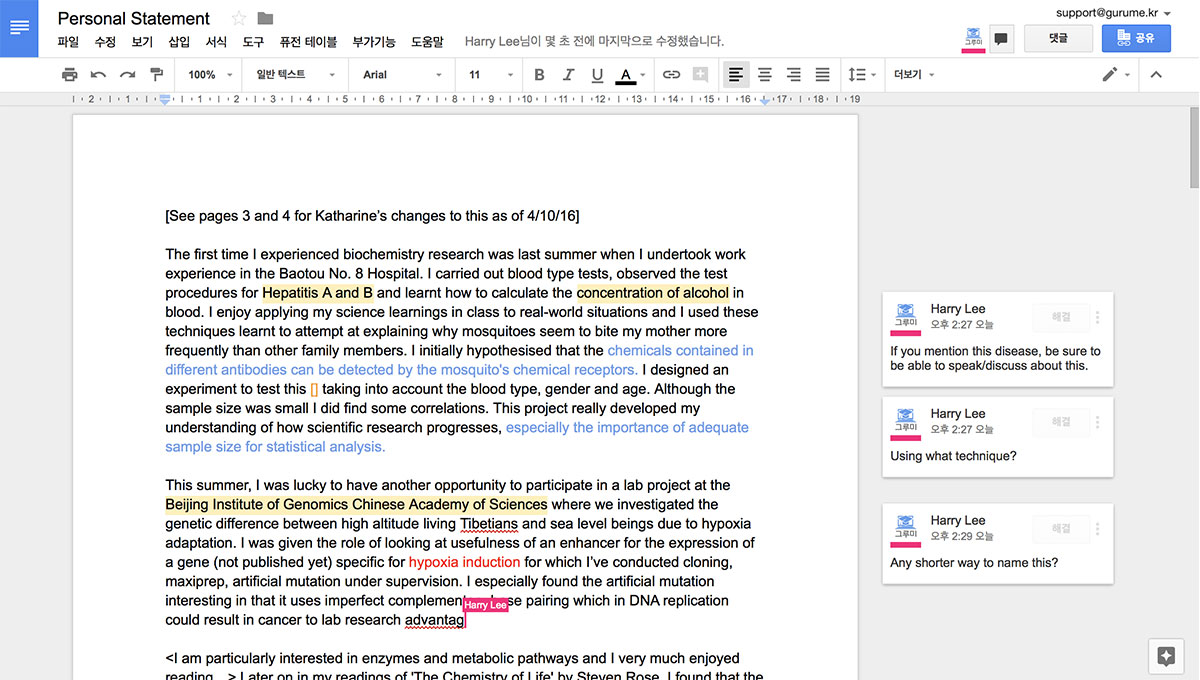
Task: Set right text alignment
Action: [794, 75]
